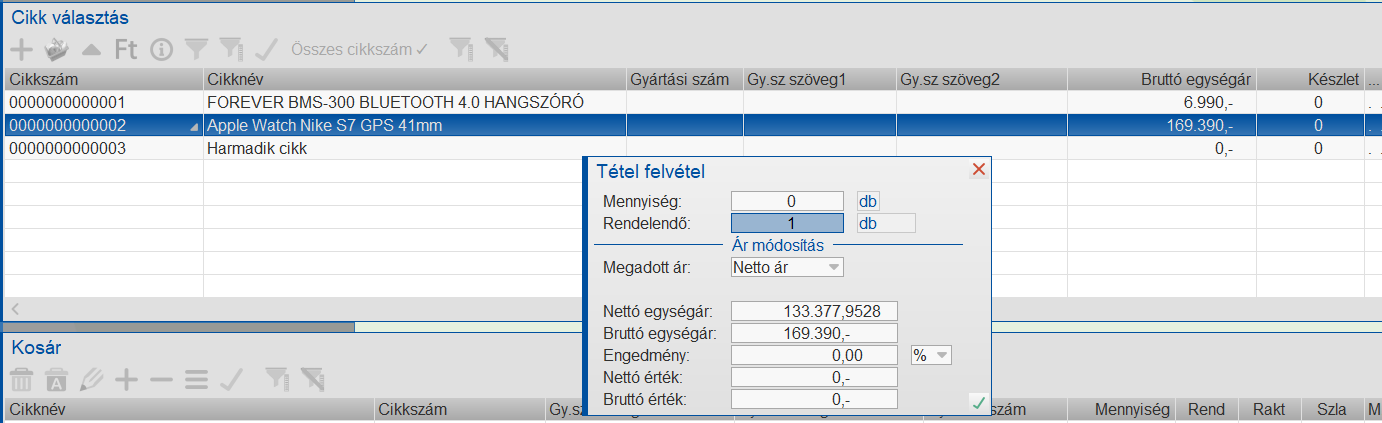This screenshot has height=423, width=1382.
Task: Click the Engedmény discount value field
Action: 814,354
